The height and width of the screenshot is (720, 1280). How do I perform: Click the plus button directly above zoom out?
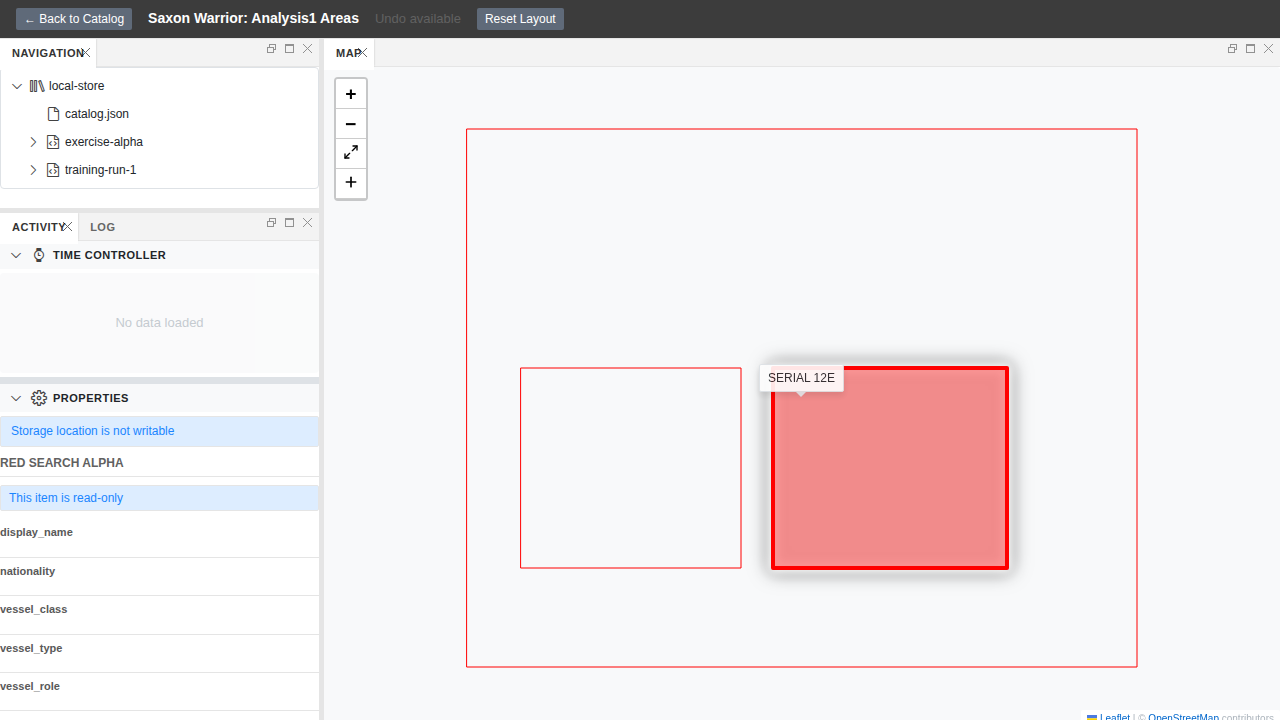click(350, 94)
